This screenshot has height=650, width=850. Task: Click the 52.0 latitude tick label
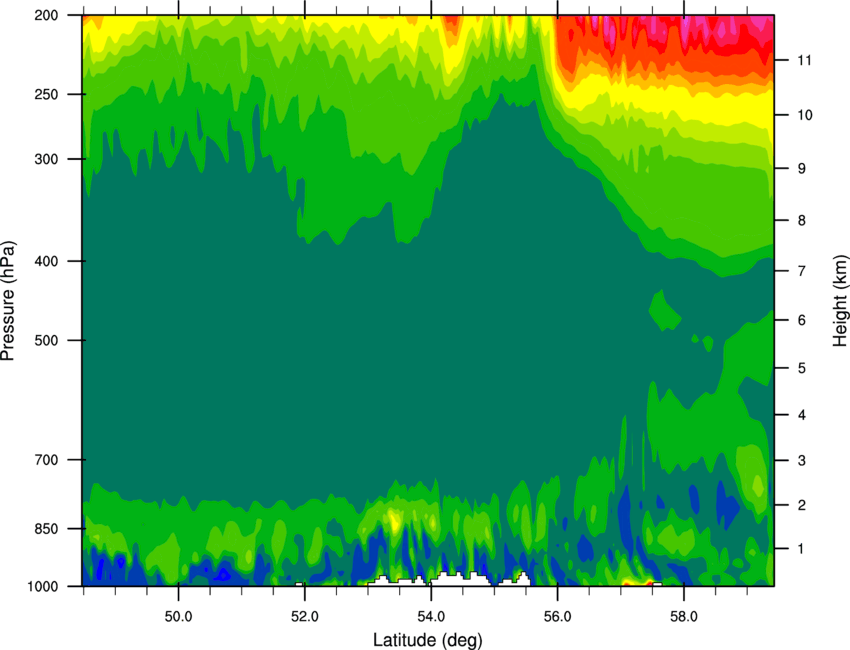tap(305, 617)
